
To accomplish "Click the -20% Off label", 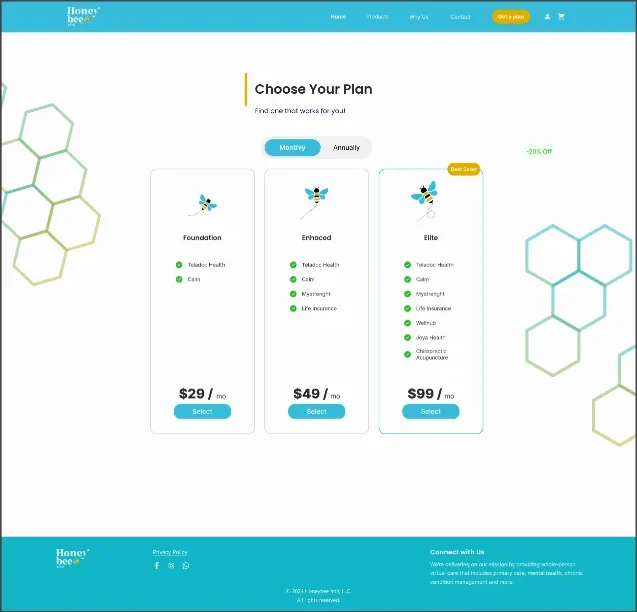I will click(539, 152).
